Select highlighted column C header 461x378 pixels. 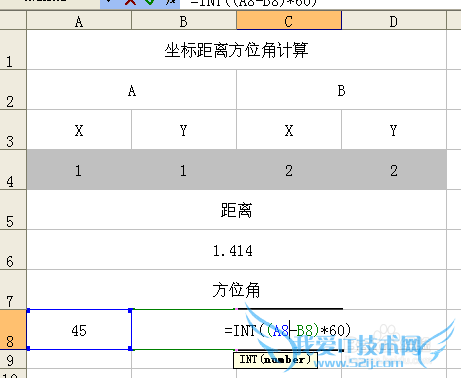(x=289, y=21)
